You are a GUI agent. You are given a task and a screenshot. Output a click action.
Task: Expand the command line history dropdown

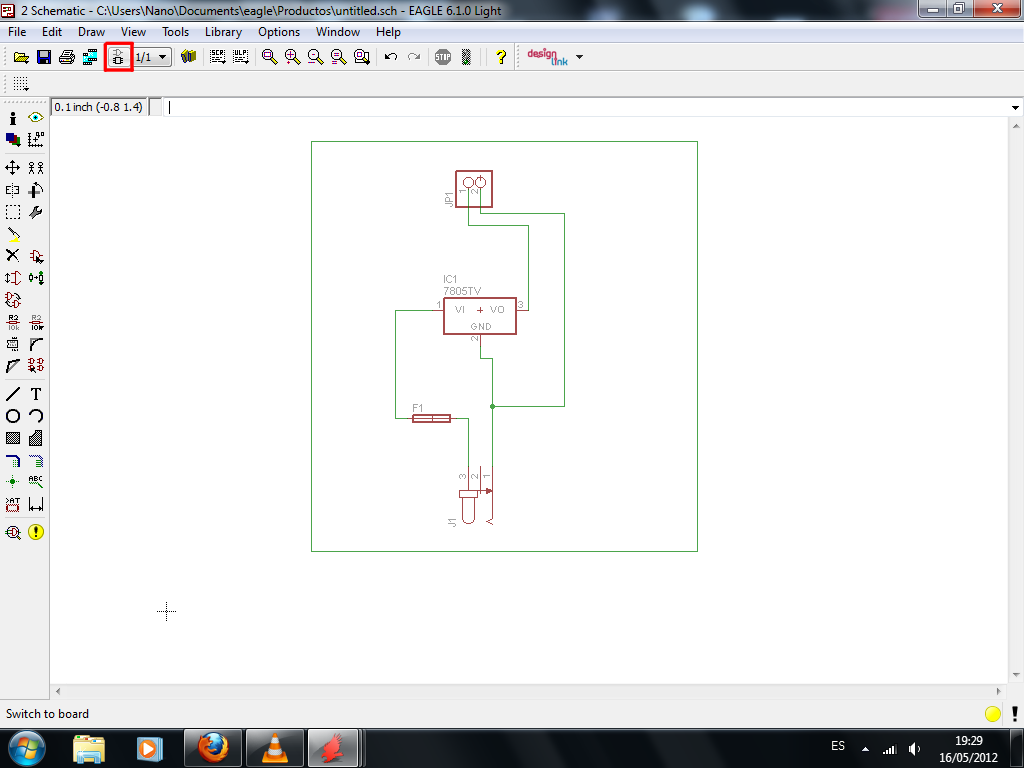(x=1016, y=108)
